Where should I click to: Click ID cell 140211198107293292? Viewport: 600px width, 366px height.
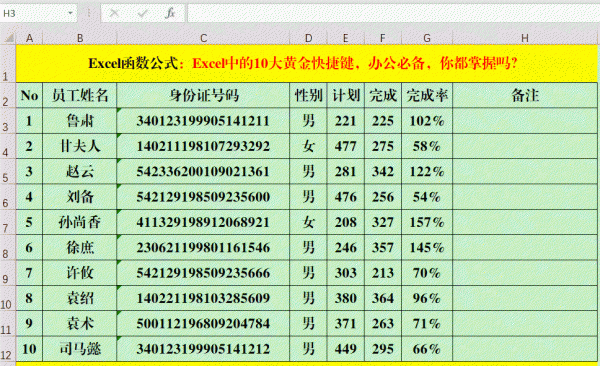[x=203, y=146]
